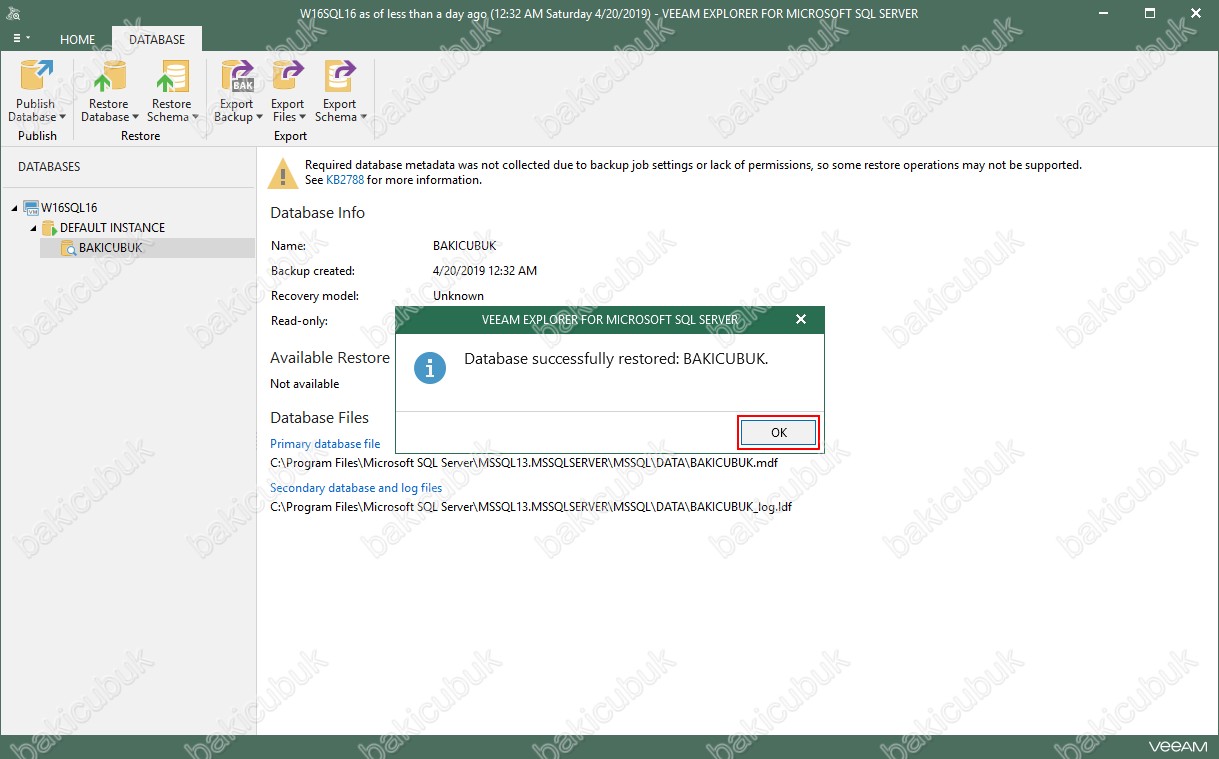Collapse the DEFAULT INSTANCE tree node
This screenshot has width=1219, height=759.
pyautogui.click(x=33, y=228)
